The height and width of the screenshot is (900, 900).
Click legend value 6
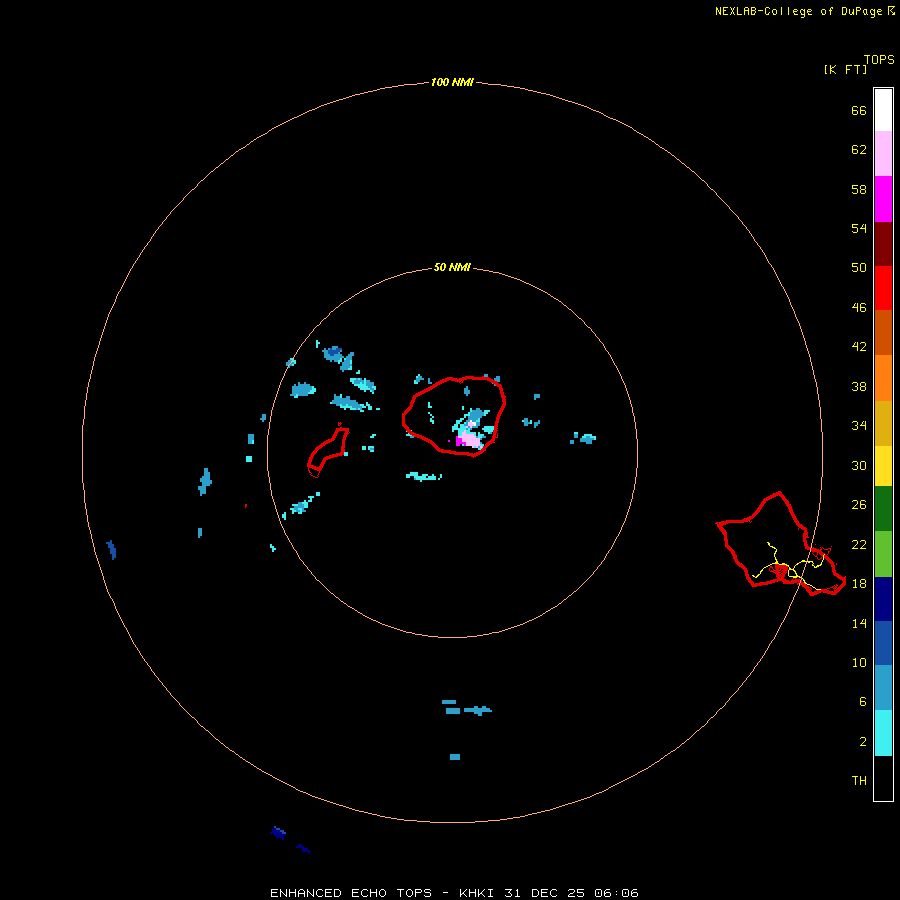click(x=862, y=702)
